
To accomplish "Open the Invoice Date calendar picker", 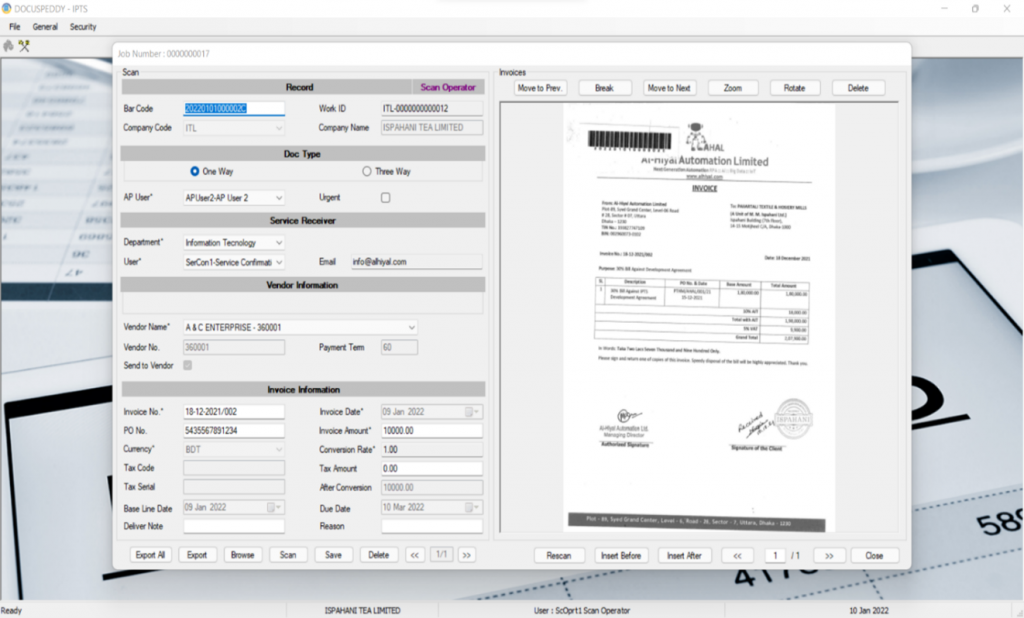I will click(470, 411).
